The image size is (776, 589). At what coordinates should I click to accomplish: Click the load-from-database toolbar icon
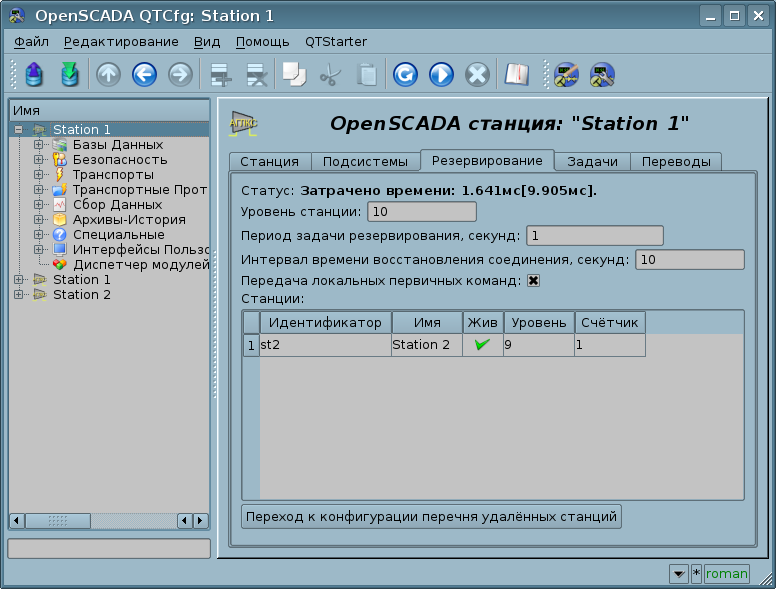[35, 75]
